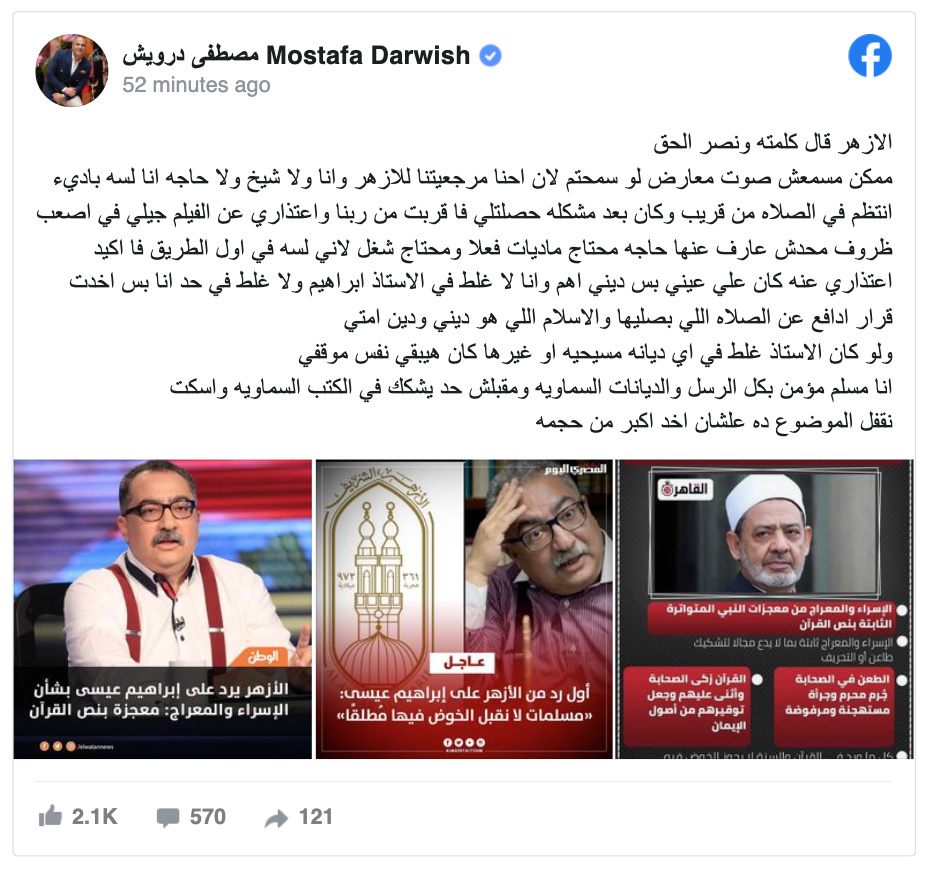Click the comment speech bubble icon

168,817
